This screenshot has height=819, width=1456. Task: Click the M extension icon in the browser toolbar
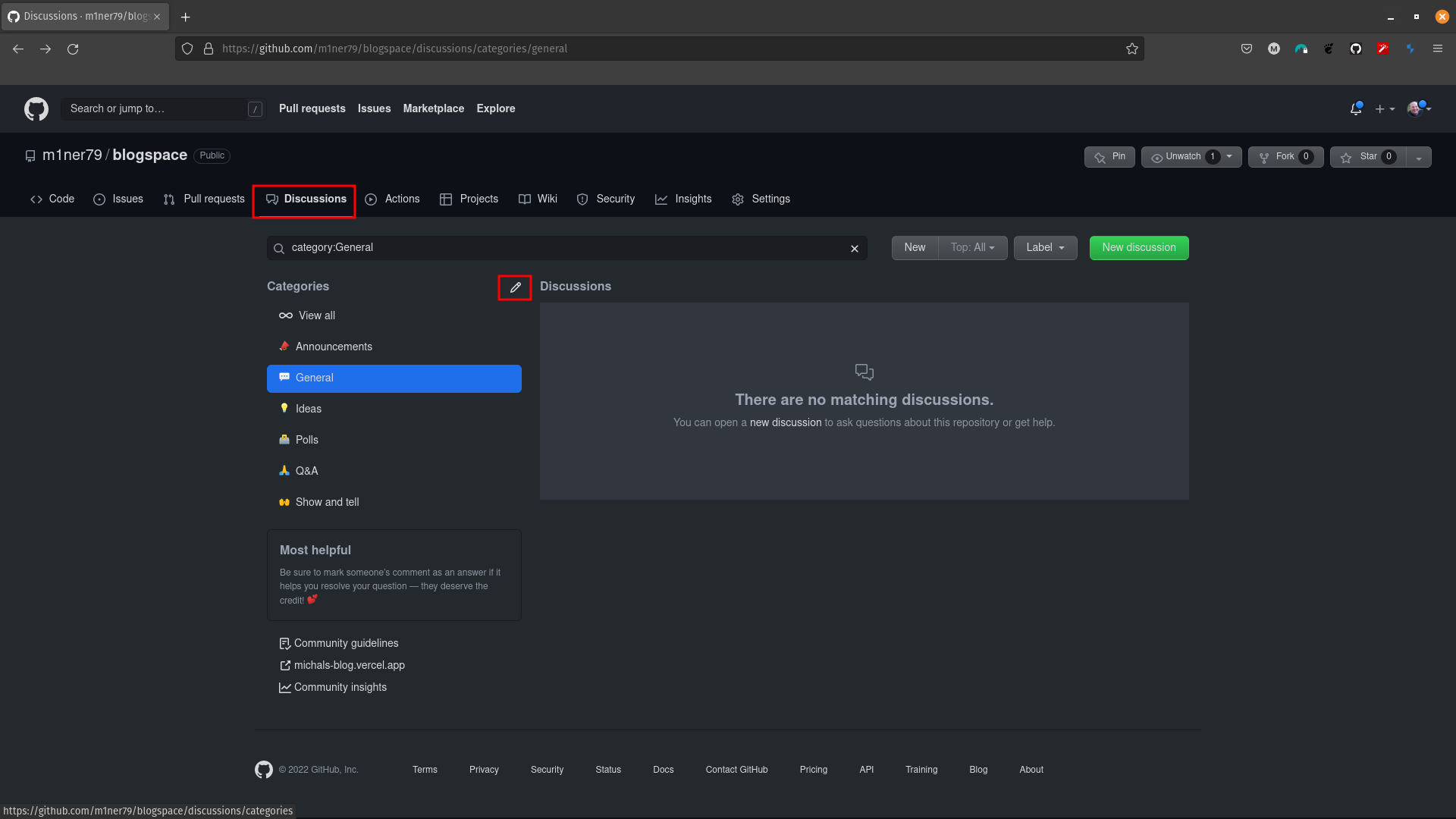(1274, 49)
